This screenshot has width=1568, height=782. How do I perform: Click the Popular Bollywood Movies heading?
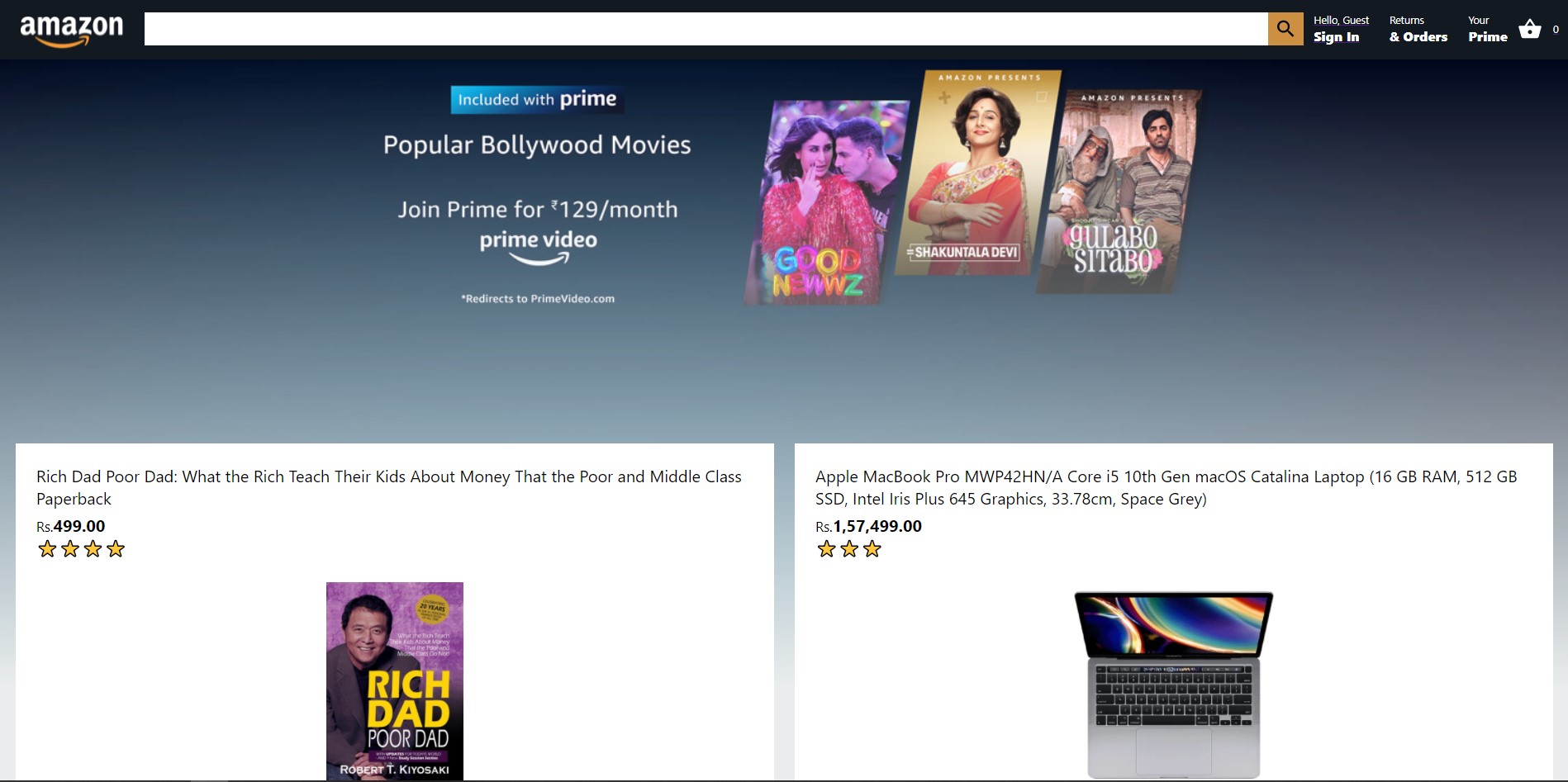[x=537, y=145]
